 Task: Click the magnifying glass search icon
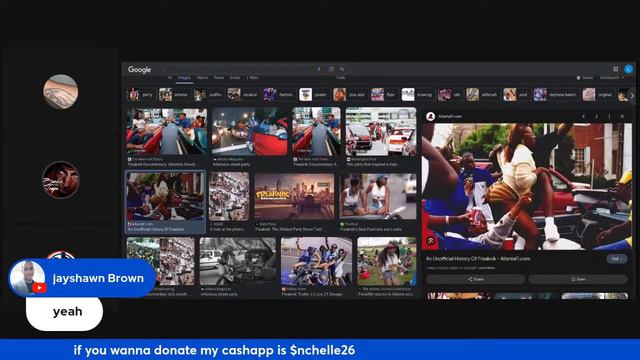342,69
